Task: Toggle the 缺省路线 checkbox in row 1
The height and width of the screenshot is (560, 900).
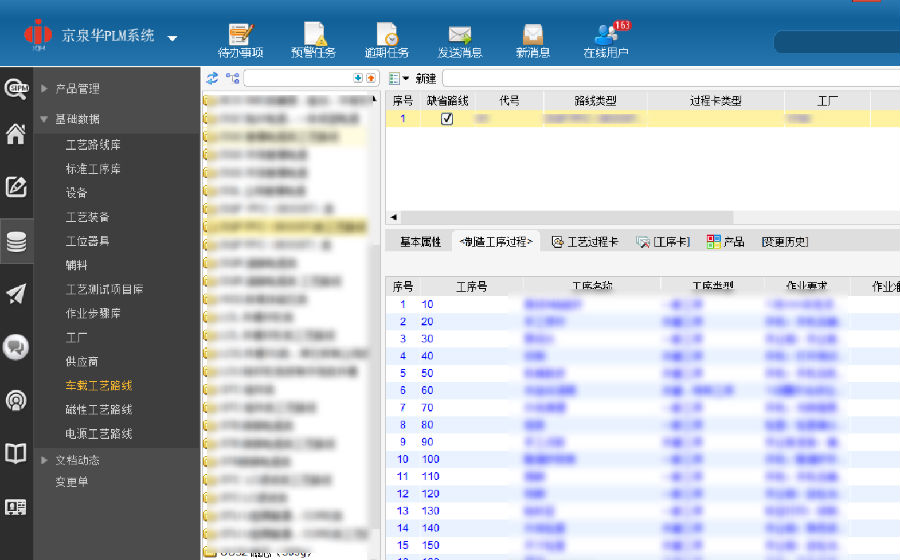Action: pos(447,118)
